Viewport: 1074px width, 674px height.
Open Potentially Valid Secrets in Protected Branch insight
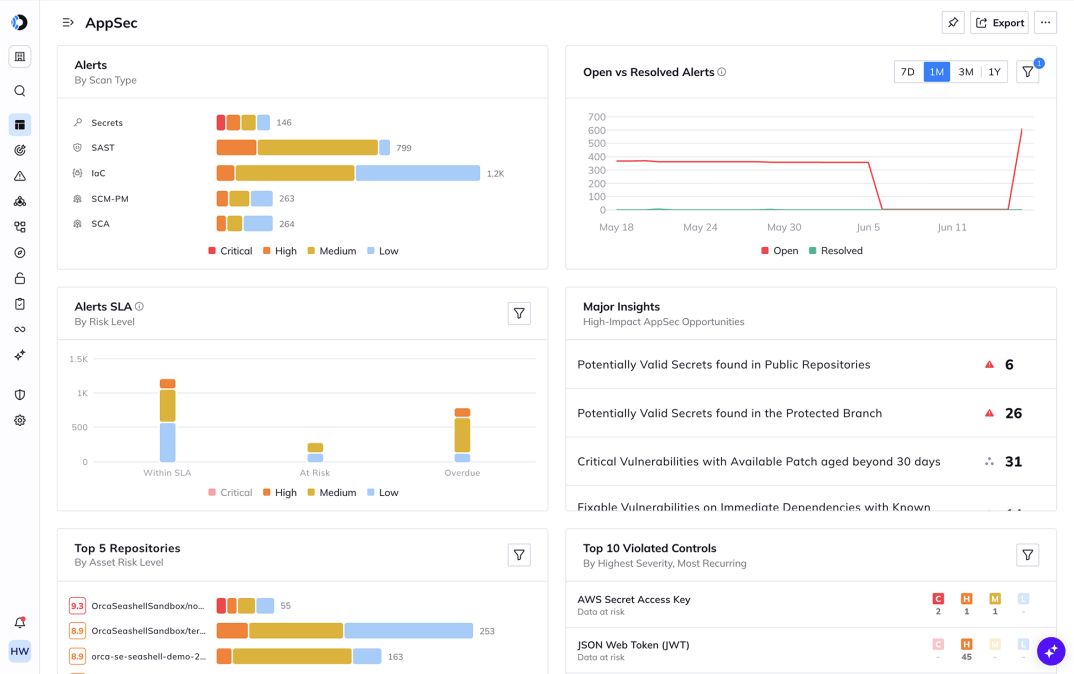coord(811,414)
